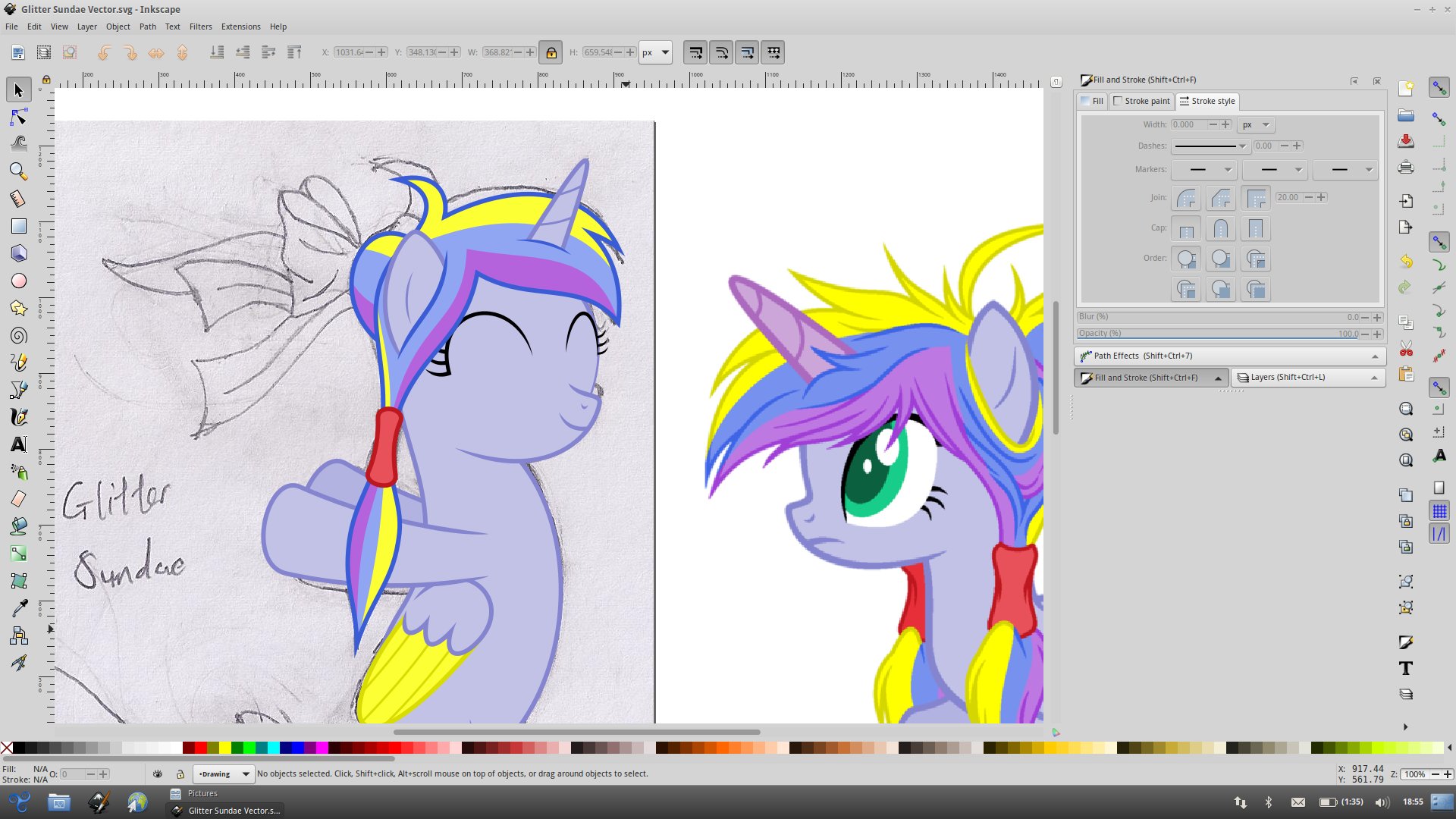Select the Selector arrow tool

[x=18, y=90]
